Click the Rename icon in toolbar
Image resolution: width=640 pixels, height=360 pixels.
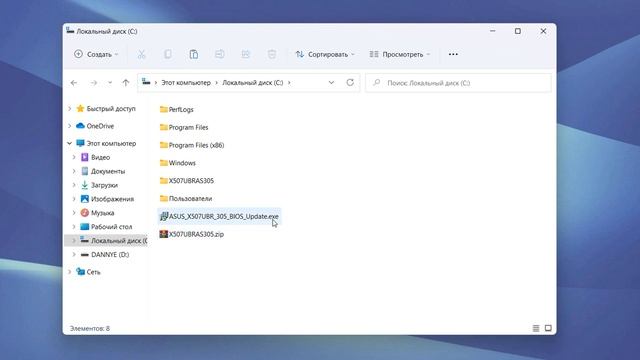coord(220,54)
